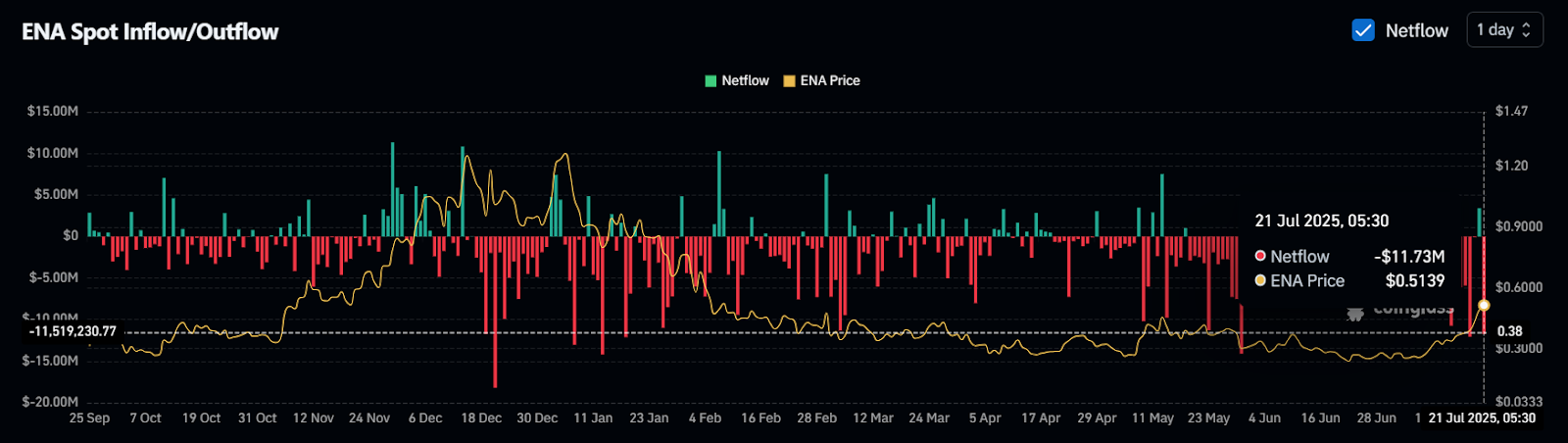Click the 30 Dec date label
This screenshot has height=443, width=1568.
click(x=537, y=418)
